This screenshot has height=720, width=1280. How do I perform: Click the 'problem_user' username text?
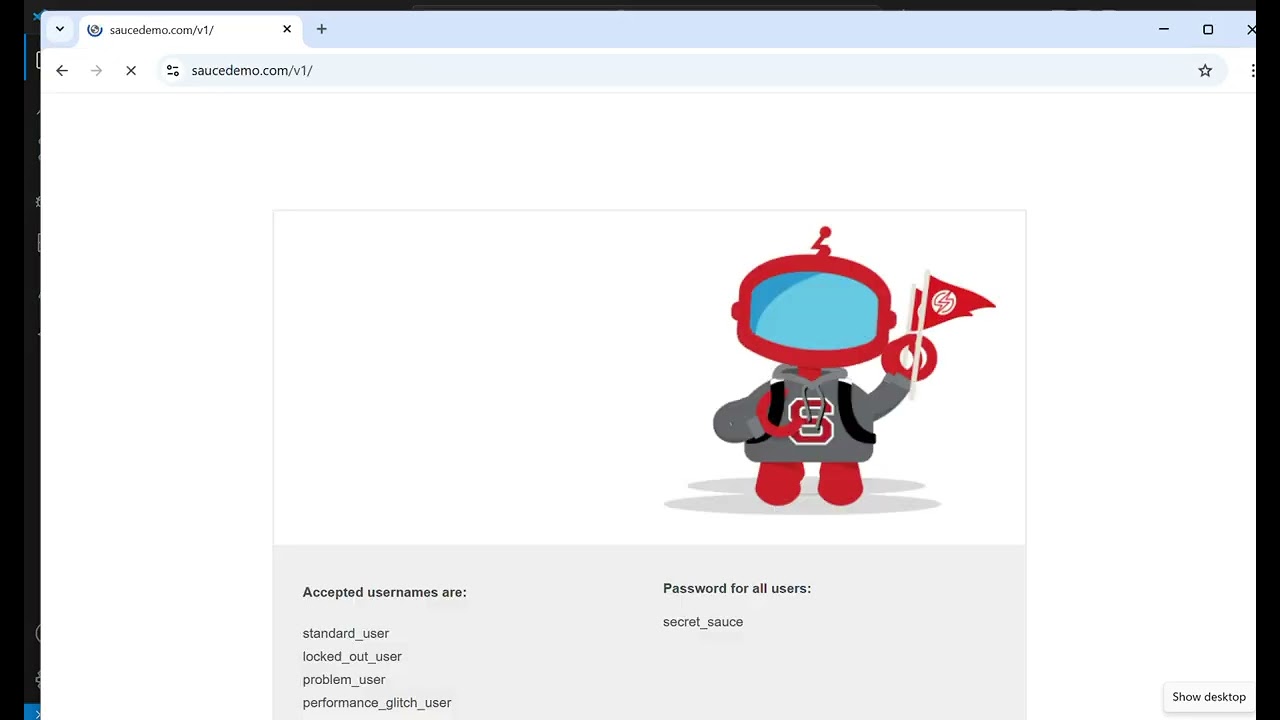(x=344, y=679)
